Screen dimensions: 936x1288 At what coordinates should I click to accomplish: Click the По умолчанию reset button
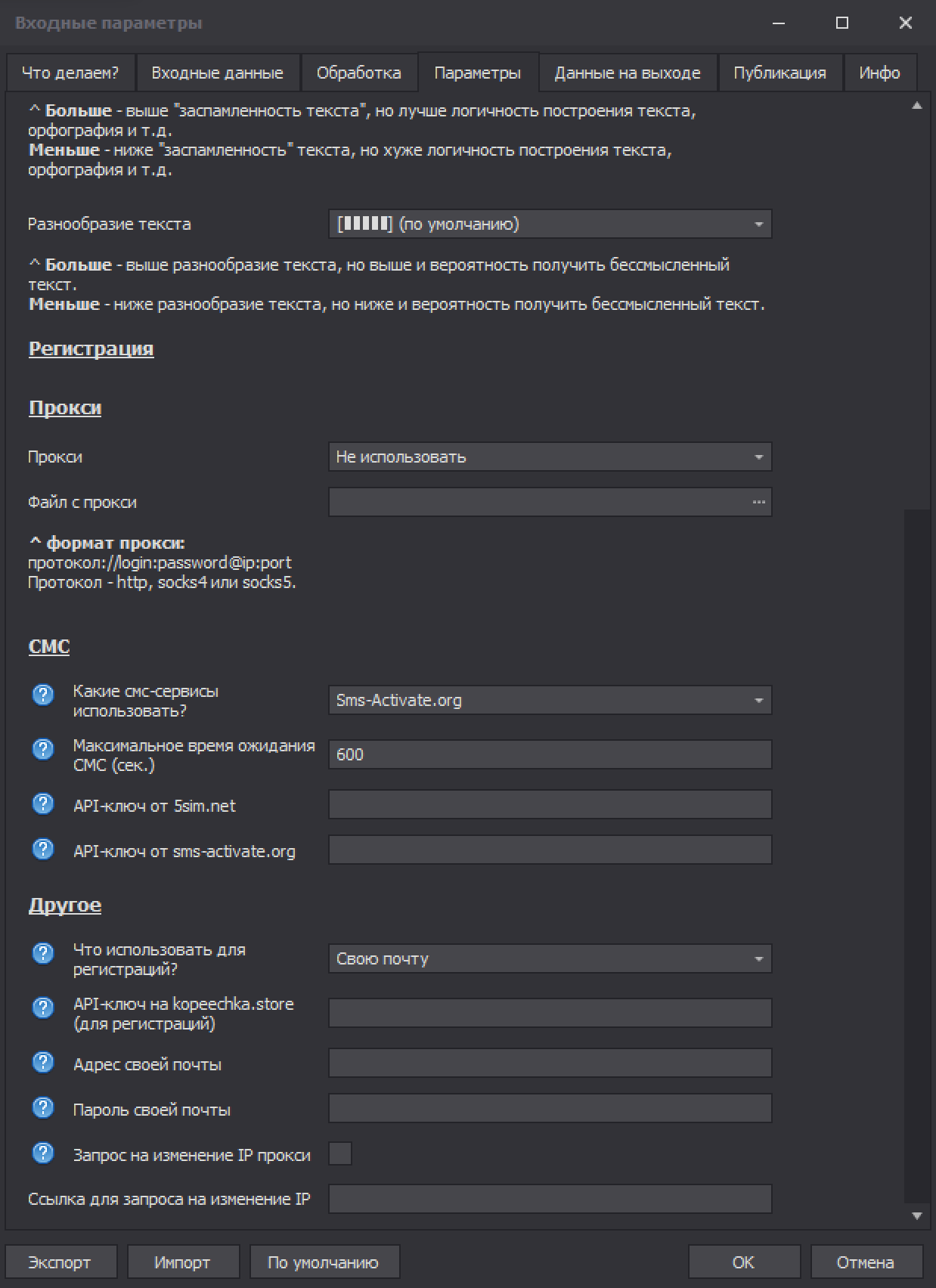[x=324, y=1262]
